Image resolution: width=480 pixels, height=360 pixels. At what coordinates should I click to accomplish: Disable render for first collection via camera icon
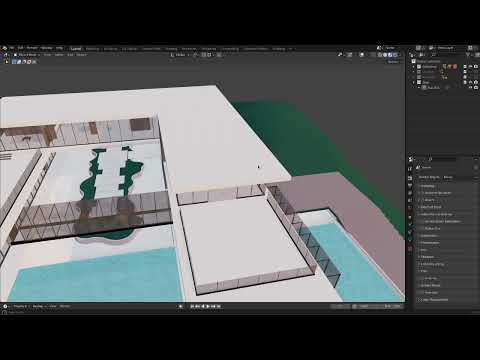(476, 67)
